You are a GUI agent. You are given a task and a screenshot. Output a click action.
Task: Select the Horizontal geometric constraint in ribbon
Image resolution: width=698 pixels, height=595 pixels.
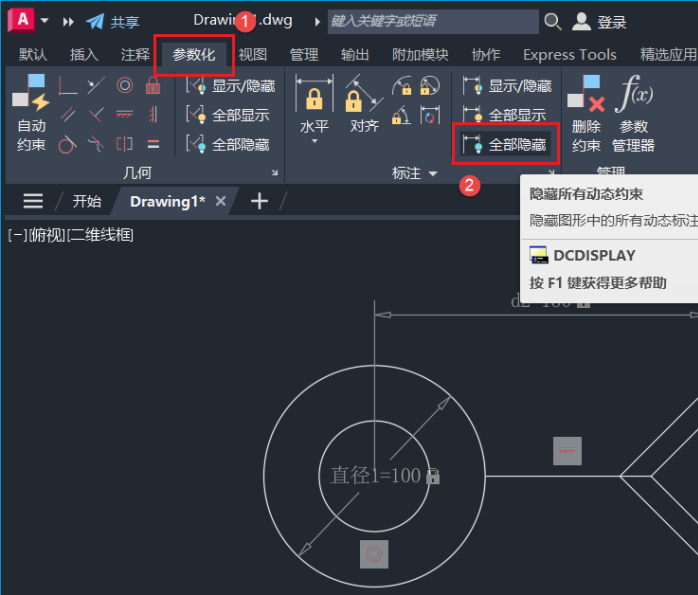[x=125, y=114]
